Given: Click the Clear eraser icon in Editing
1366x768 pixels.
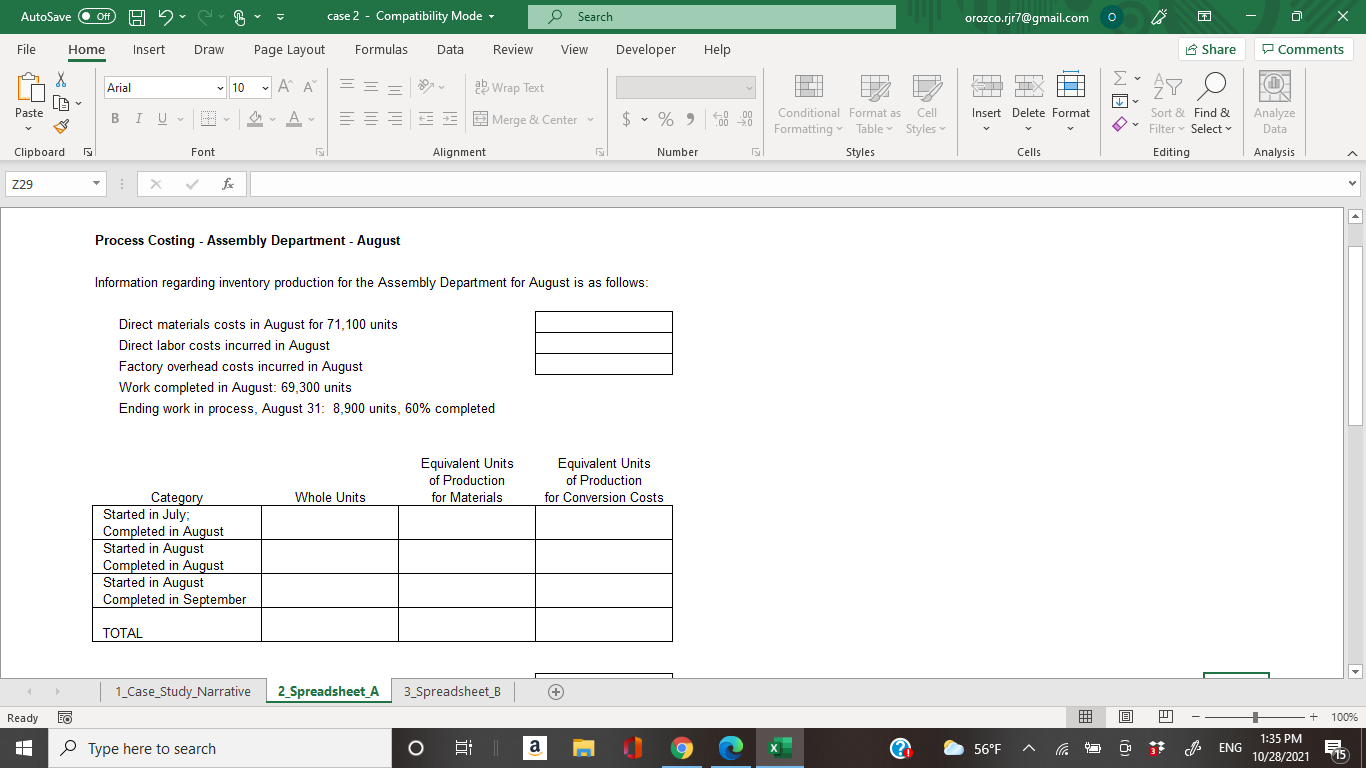Looking at the screenshot, I should (x=1120, y=125).
